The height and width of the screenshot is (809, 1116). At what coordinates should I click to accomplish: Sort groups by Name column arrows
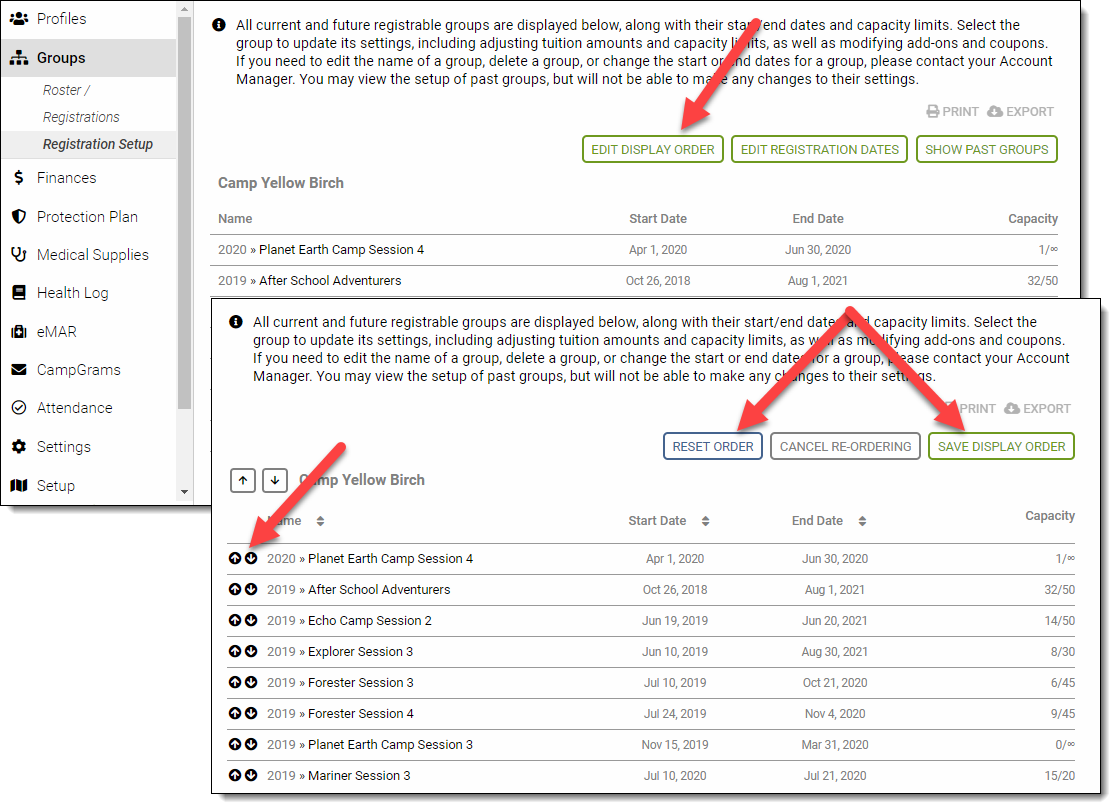click(x=320, y=521)
